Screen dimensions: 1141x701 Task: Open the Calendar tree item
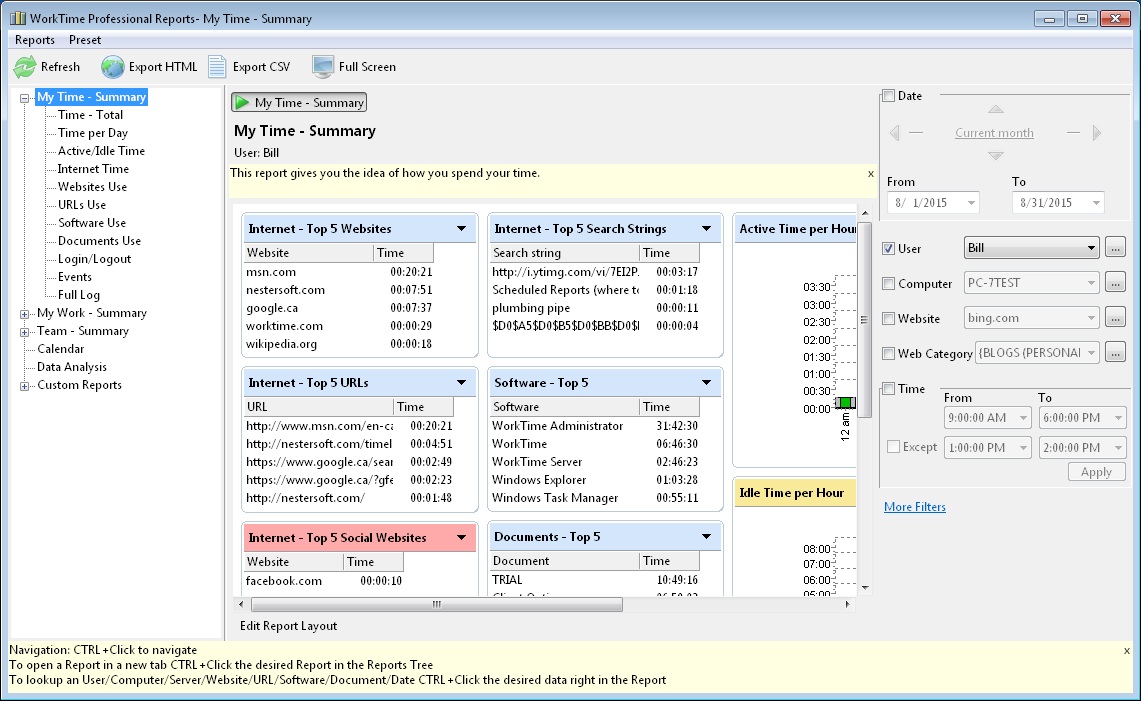click(x=60, y=349)
